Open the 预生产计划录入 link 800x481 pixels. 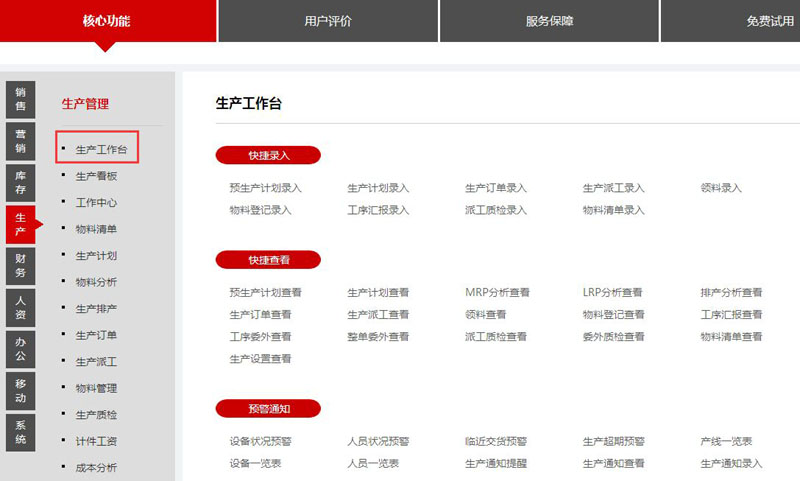click(265, 188)
